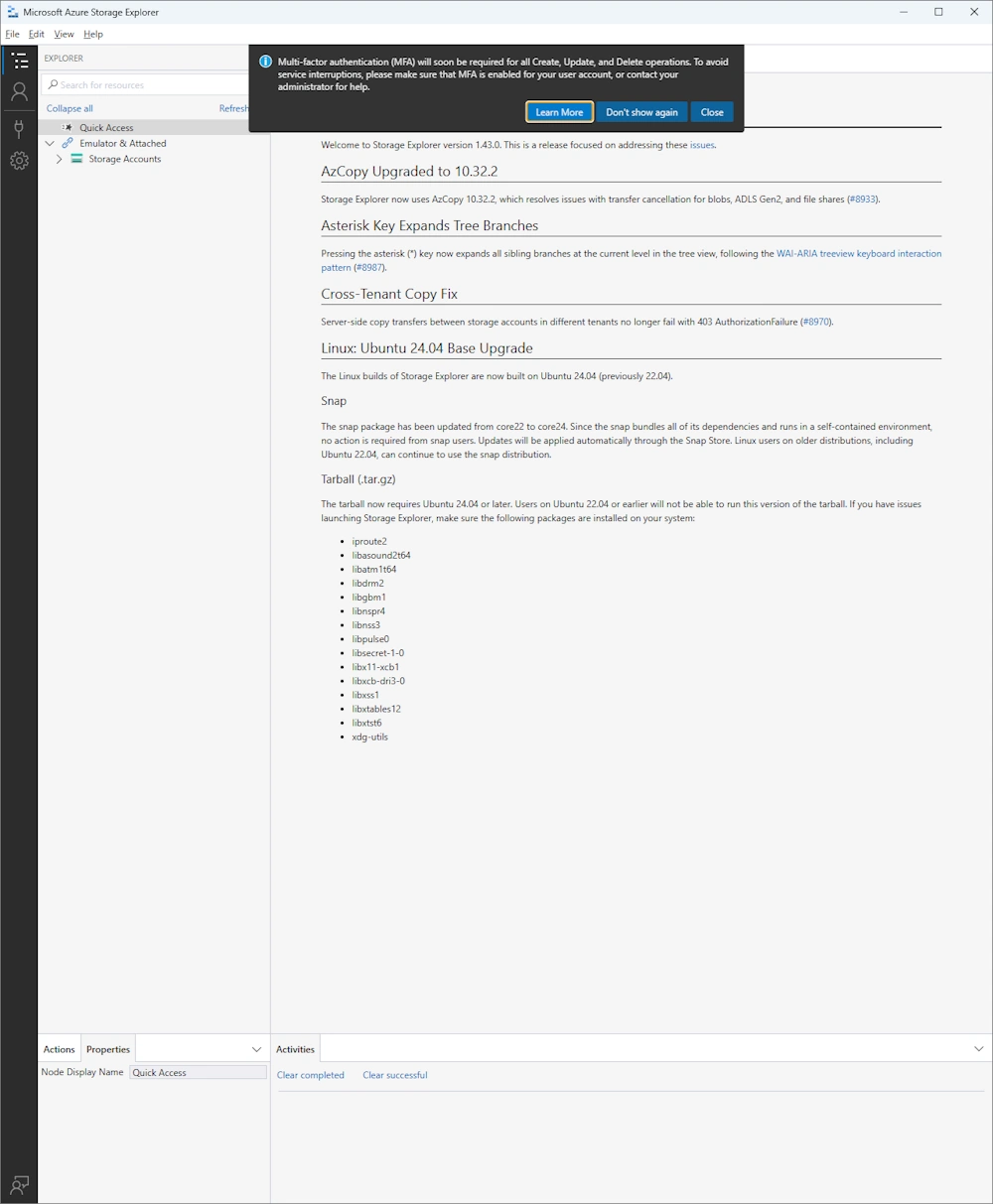Click the Send Feedback icon at bottom left
The width and height of the screenshot is (993, 1204).
click(x=19, y=1184)
